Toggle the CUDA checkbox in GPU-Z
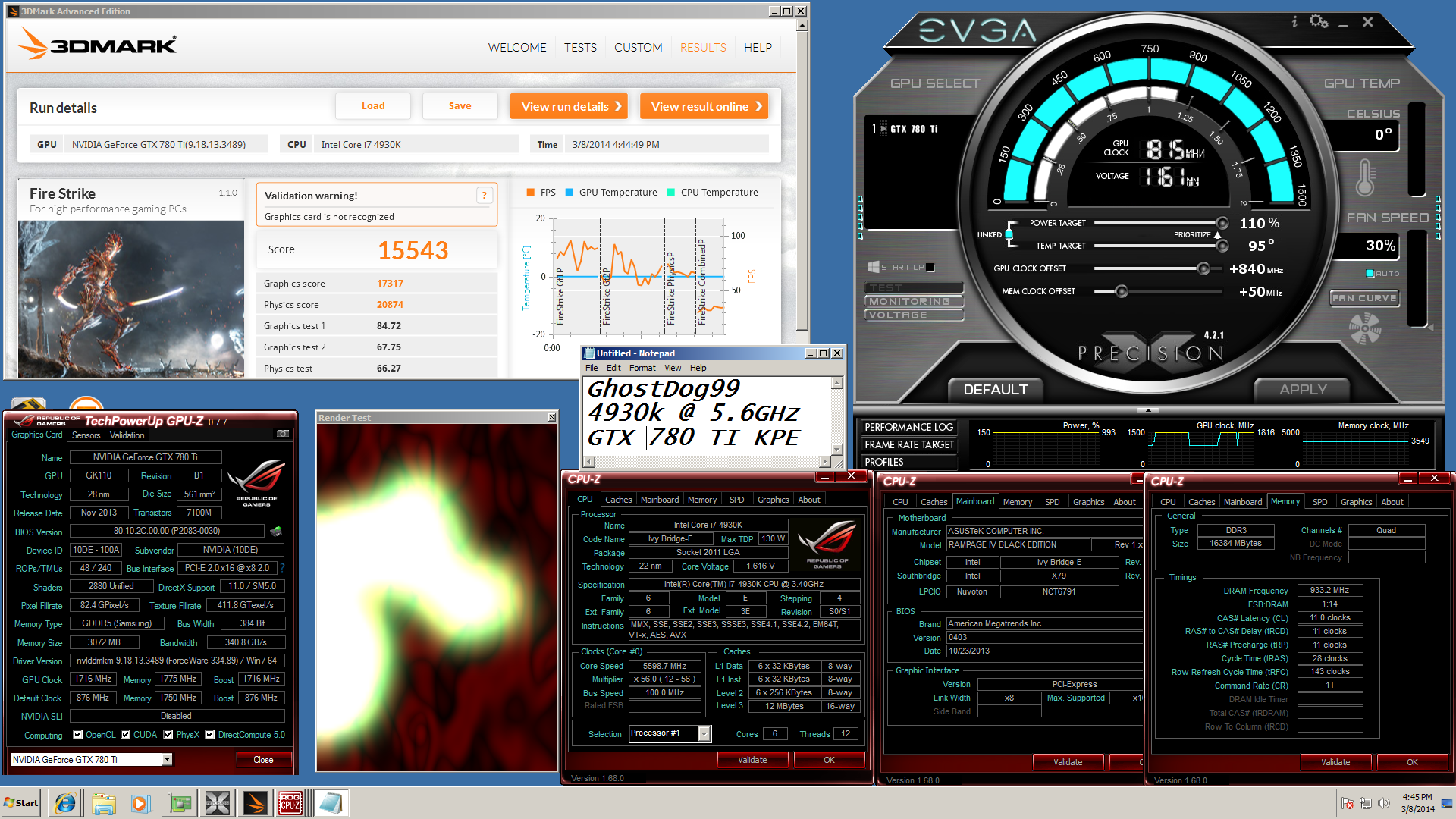Image resolution: width=1456 pixels, height=819 pixels. (x=126, y=735)
